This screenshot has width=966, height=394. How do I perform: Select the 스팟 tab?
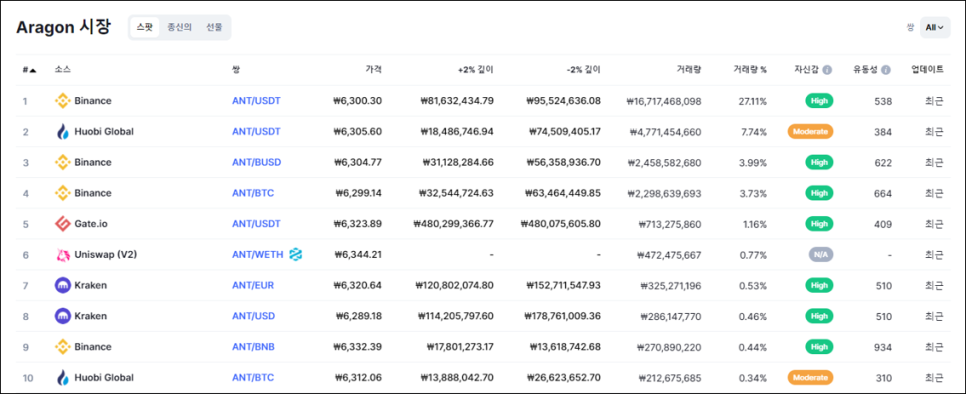pyautogui.click(x=145, y=28)
